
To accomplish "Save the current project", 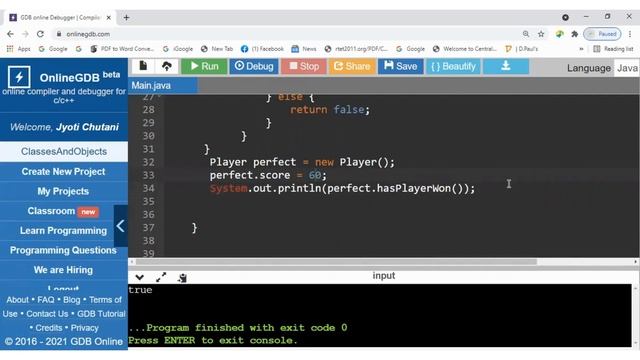I will 400,66.
